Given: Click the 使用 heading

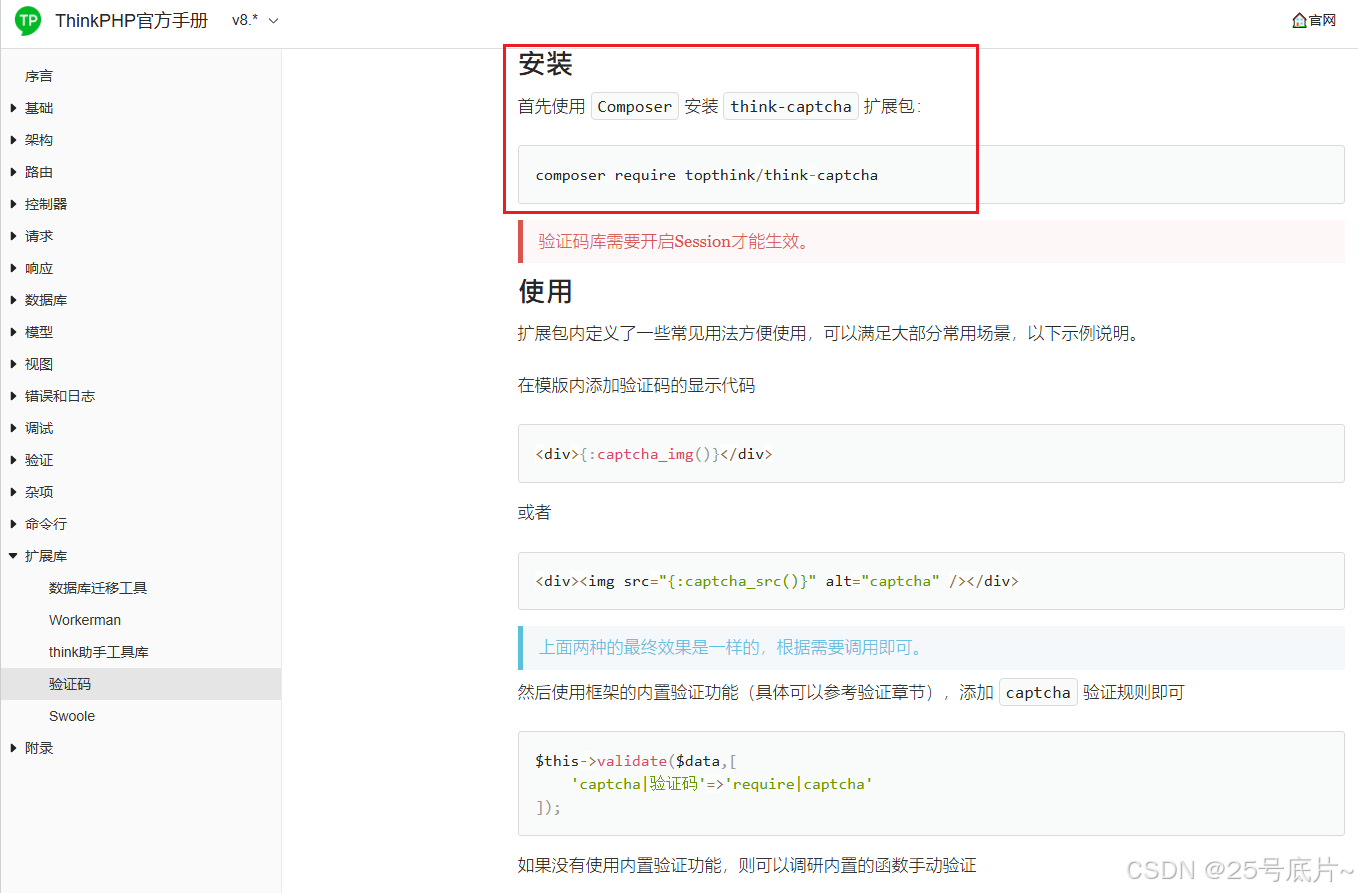Looking at the screenshot, I should (545, 291).
